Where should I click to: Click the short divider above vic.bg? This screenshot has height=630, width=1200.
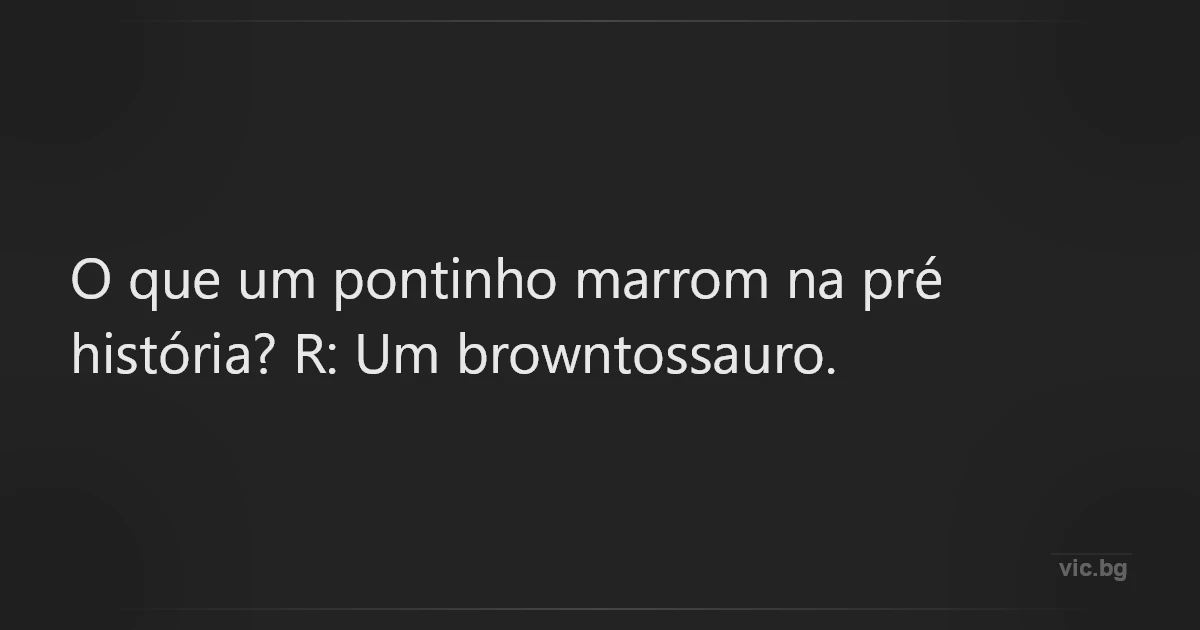pos(1091,554)
